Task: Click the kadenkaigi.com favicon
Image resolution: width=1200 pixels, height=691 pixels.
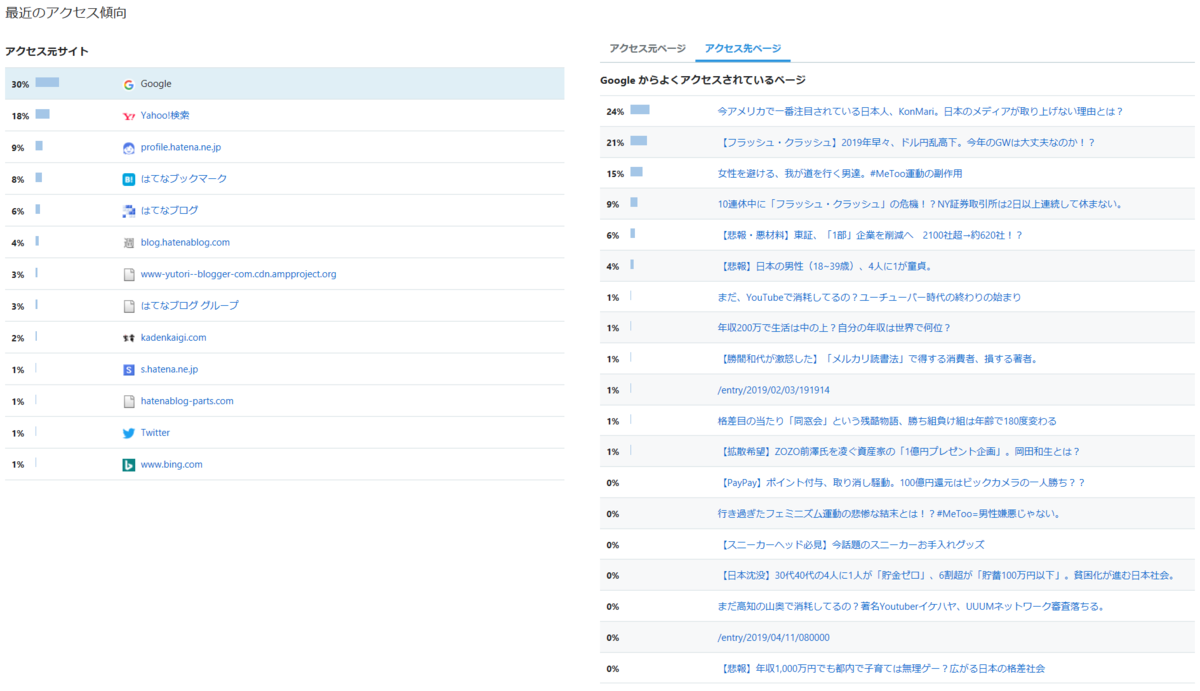Action: click(x=128, y=338)
